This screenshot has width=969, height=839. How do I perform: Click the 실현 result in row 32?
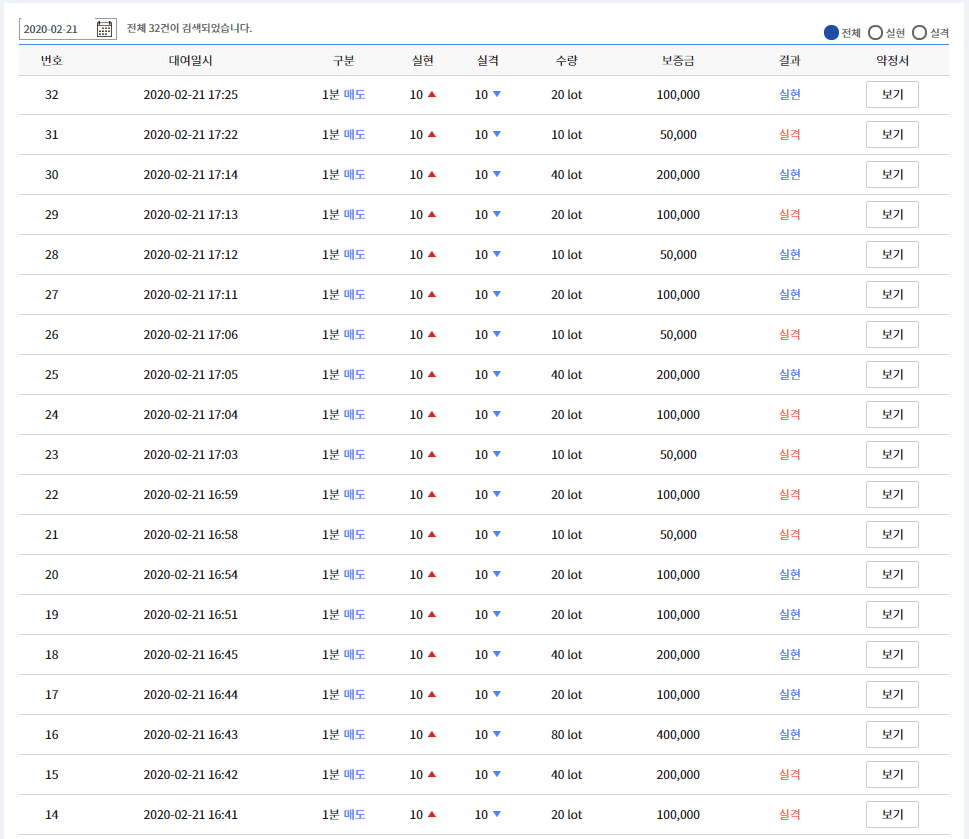(x=790, y=95)
